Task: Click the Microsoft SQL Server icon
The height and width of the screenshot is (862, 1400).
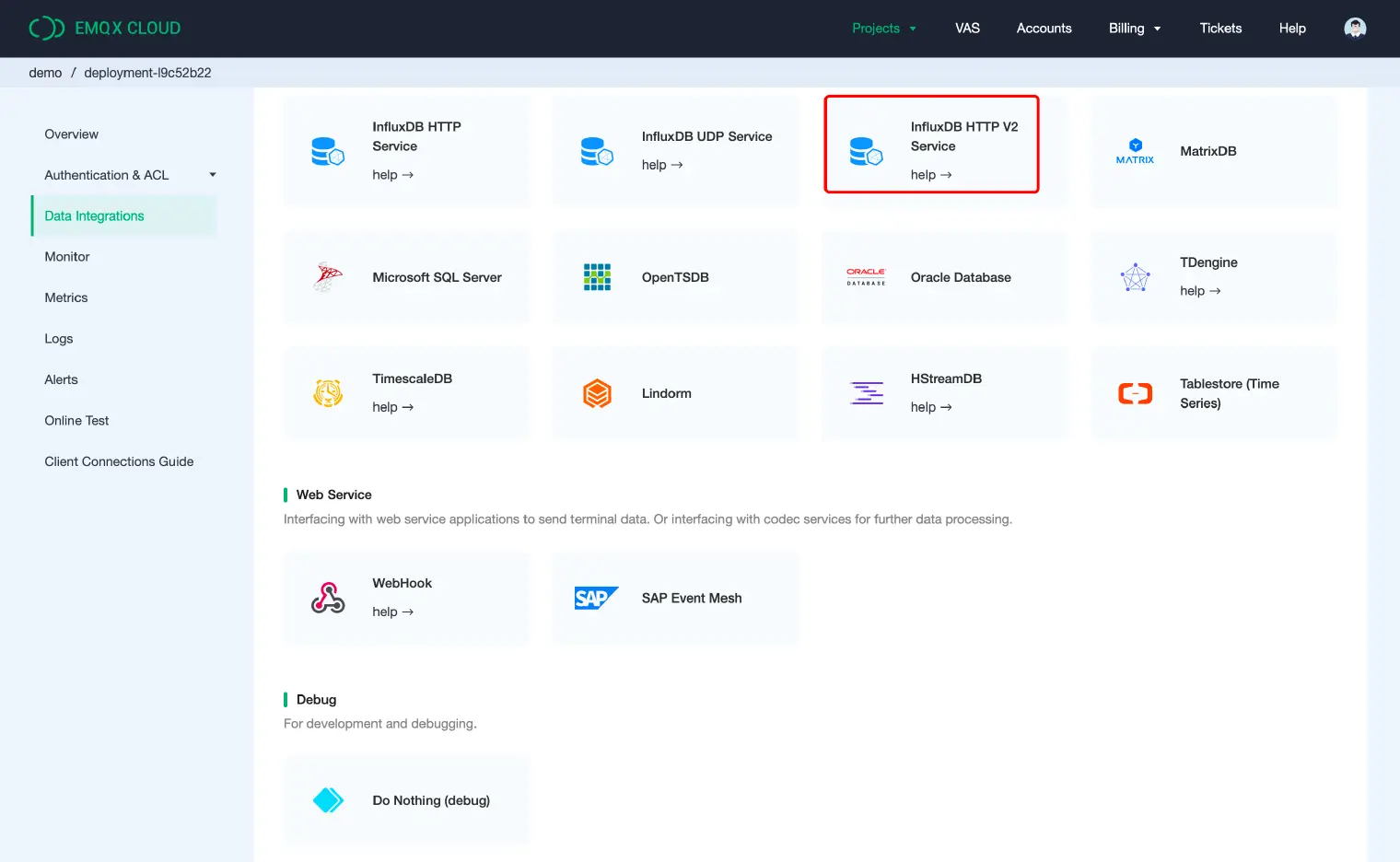Action: [x=328, y=277]
